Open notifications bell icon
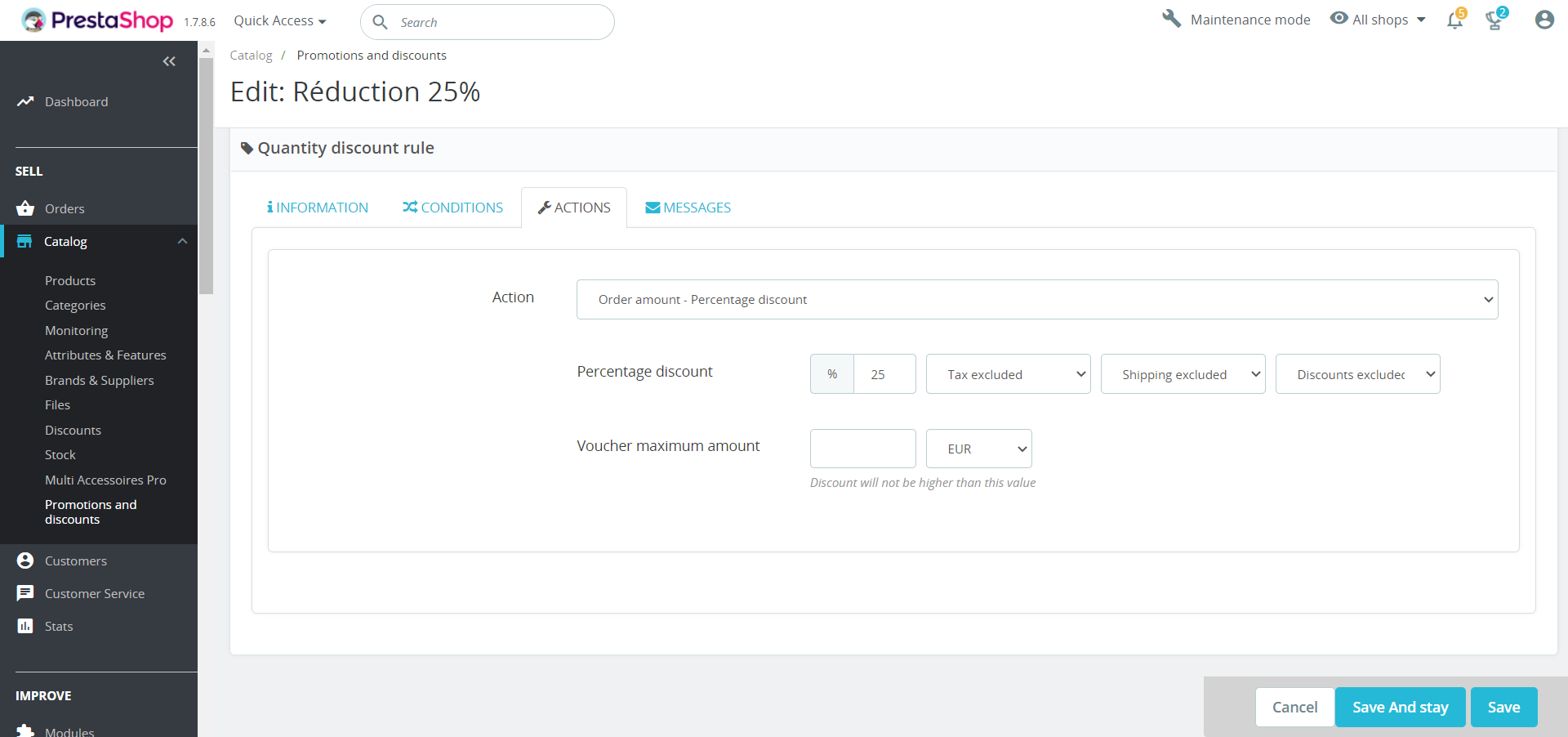 pyautogui.click(x=1455, y=20)
